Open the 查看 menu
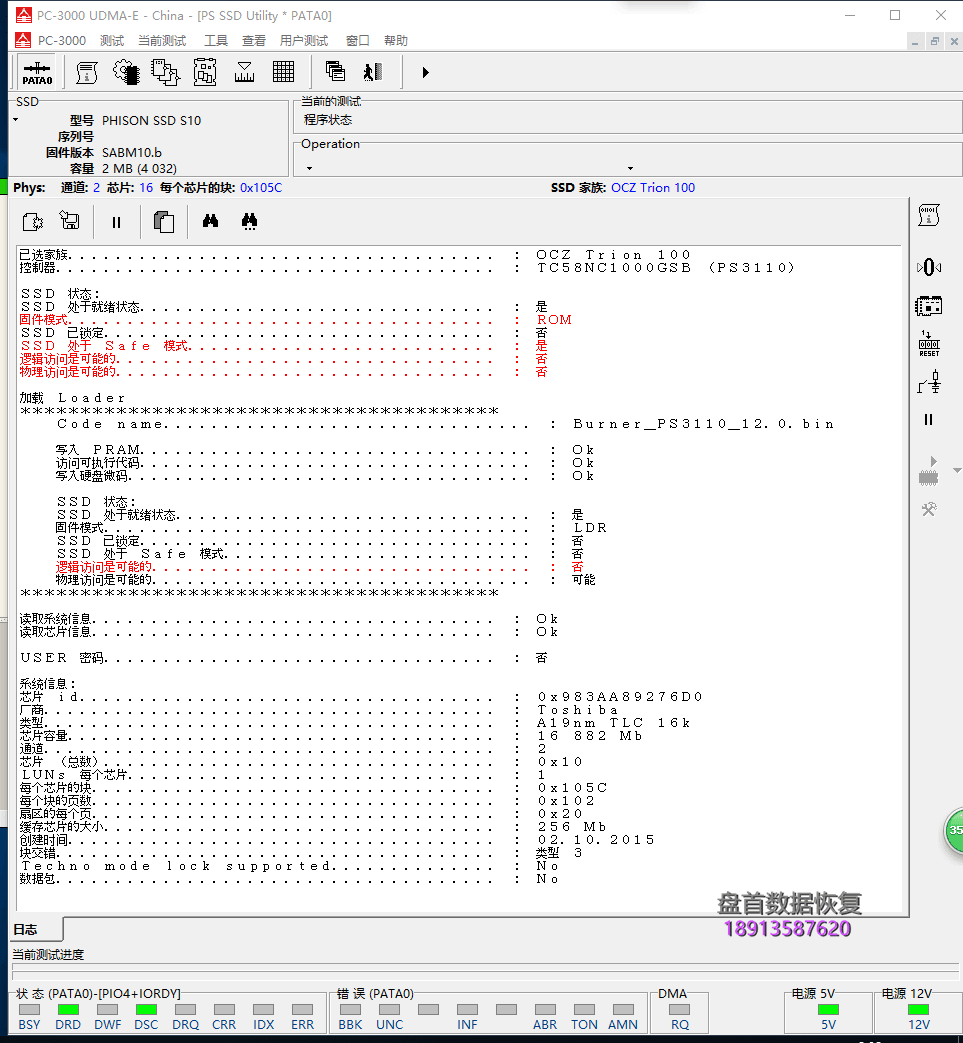This screenshot has height=1043, width=963. point(253,41)
